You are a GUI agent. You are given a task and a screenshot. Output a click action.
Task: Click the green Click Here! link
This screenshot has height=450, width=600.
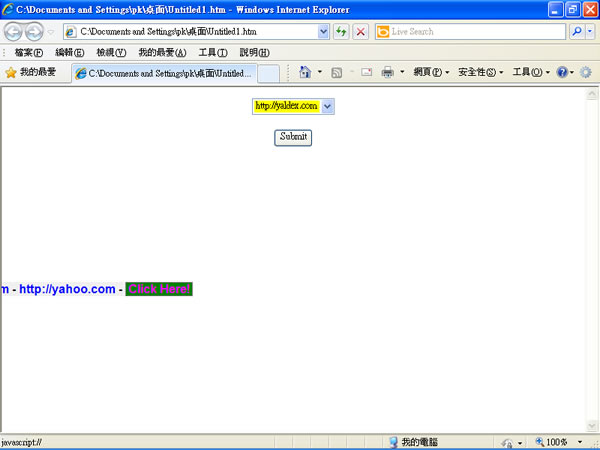159,289
